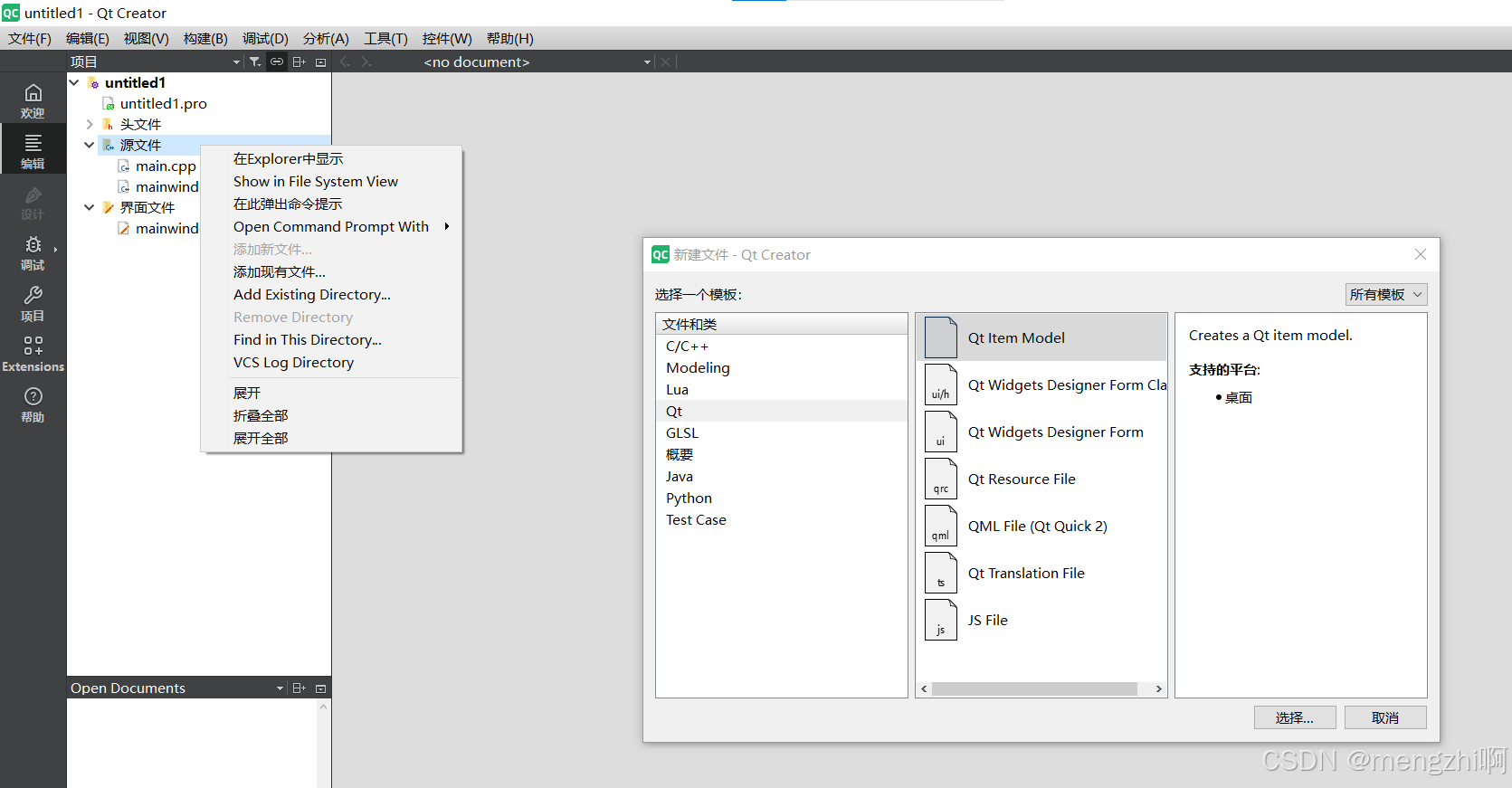Click template list horizontal scrollbar
This screenshot has width=1512, height=788.
(x=1034, y=688)
